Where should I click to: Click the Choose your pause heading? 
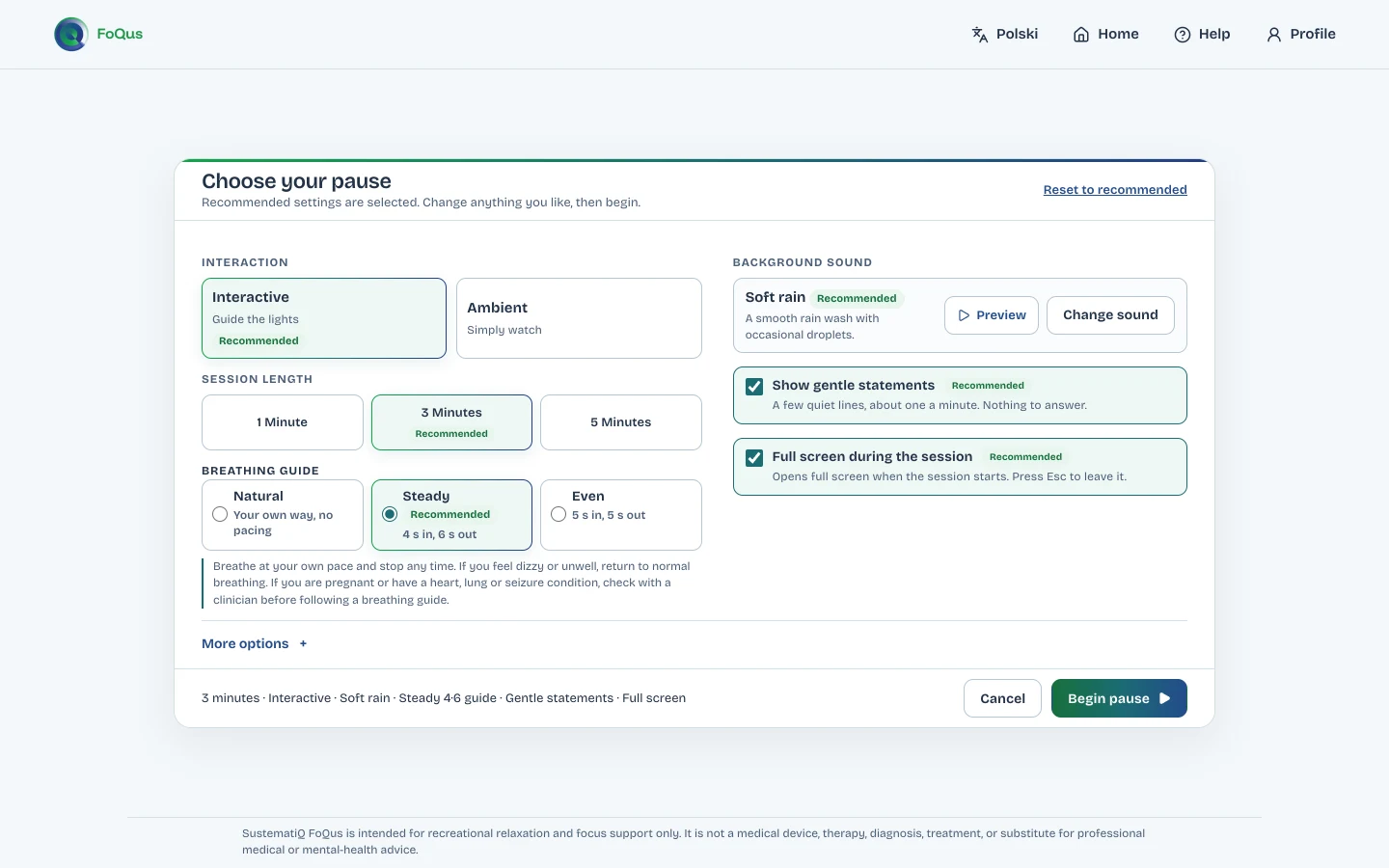pyautogui.click(x=296, y=181)
